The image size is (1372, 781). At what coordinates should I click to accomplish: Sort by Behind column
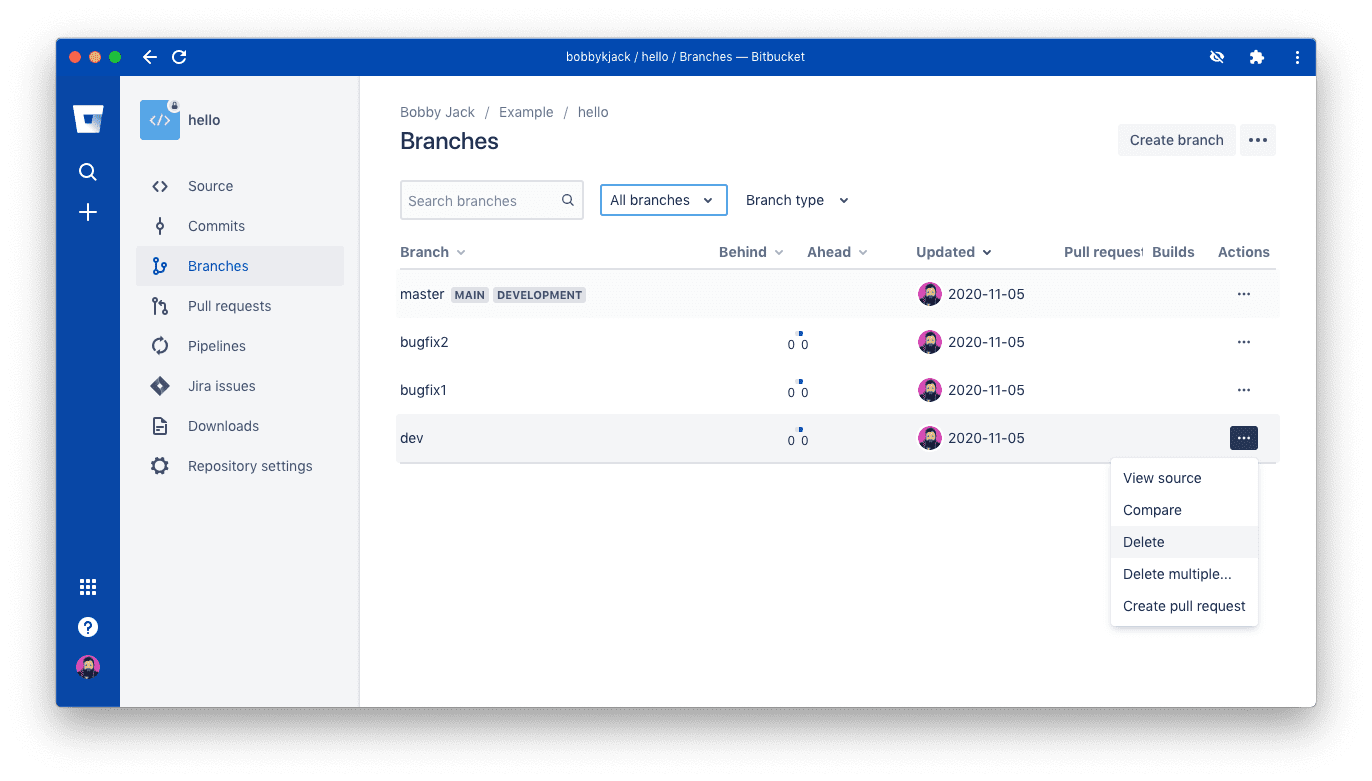pos(751,252)
